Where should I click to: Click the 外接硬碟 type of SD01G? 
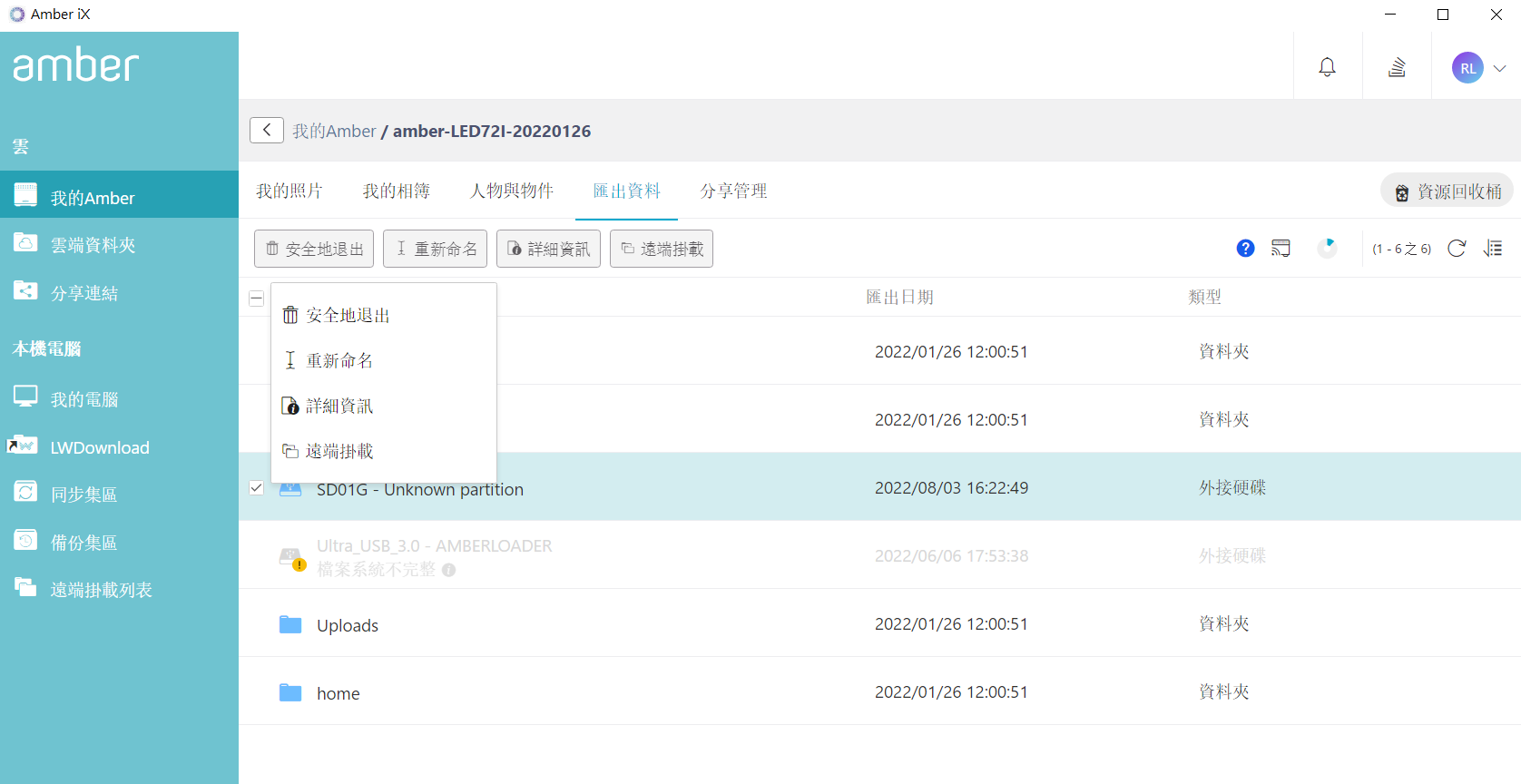pos(1232,487)
